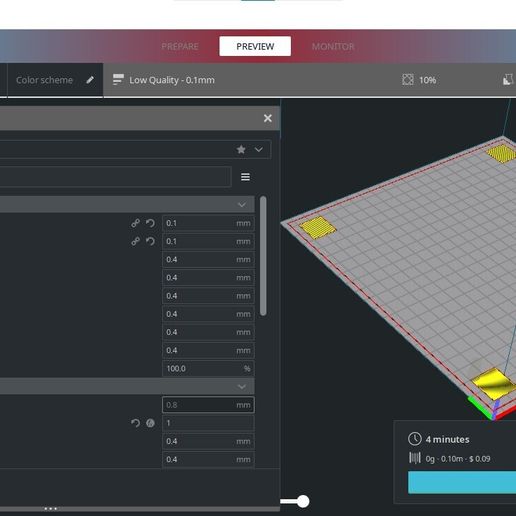The width and height of the screenshot is (516, 516).
Task: Open the profile dropdown chevron
Action: (x=259, y=149)
